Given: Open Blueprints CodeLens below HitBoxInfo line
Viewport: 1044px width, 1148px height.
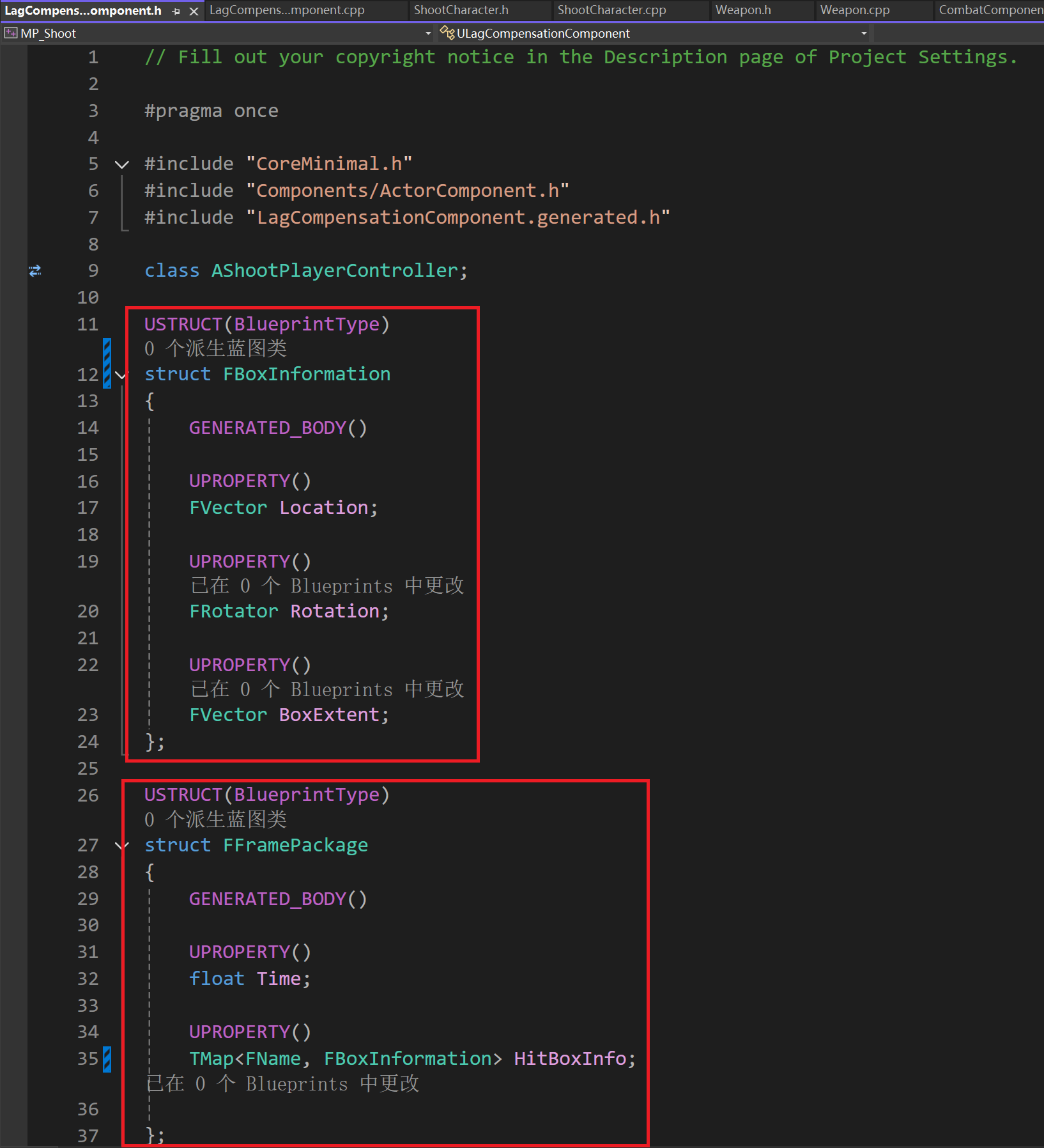Looking at the screenshot, I should pos(282,1083).
